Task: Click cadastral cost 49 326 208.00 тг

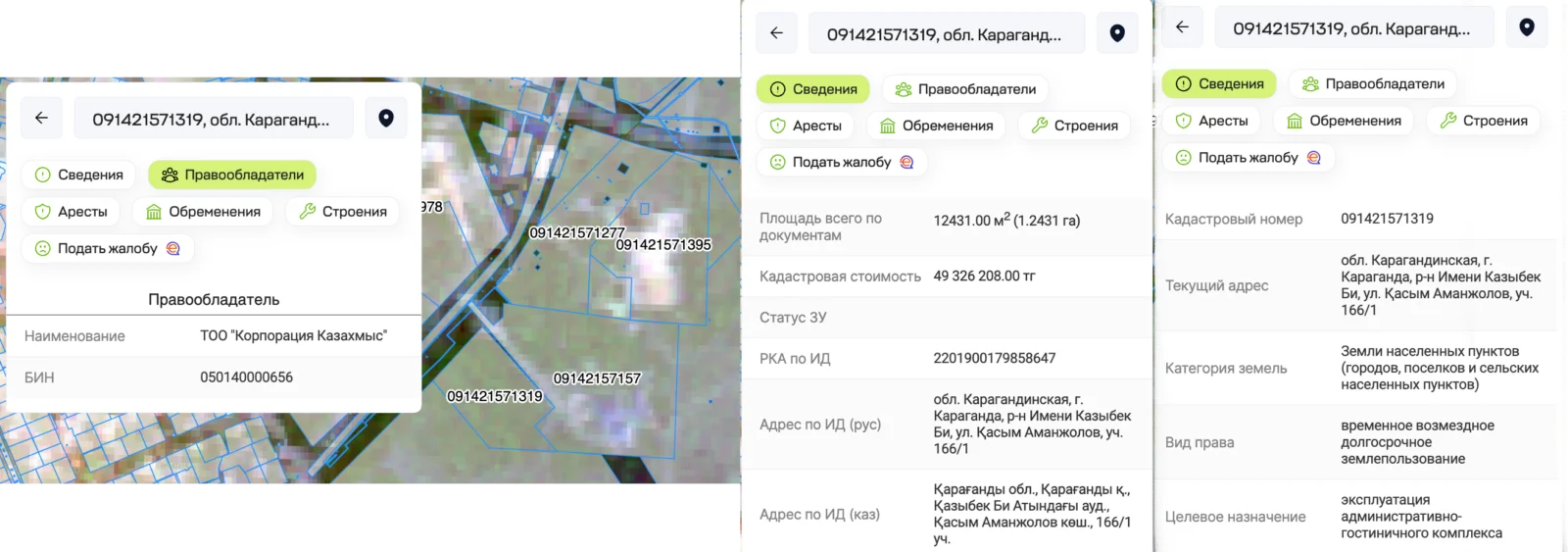Action: [984, 276]
